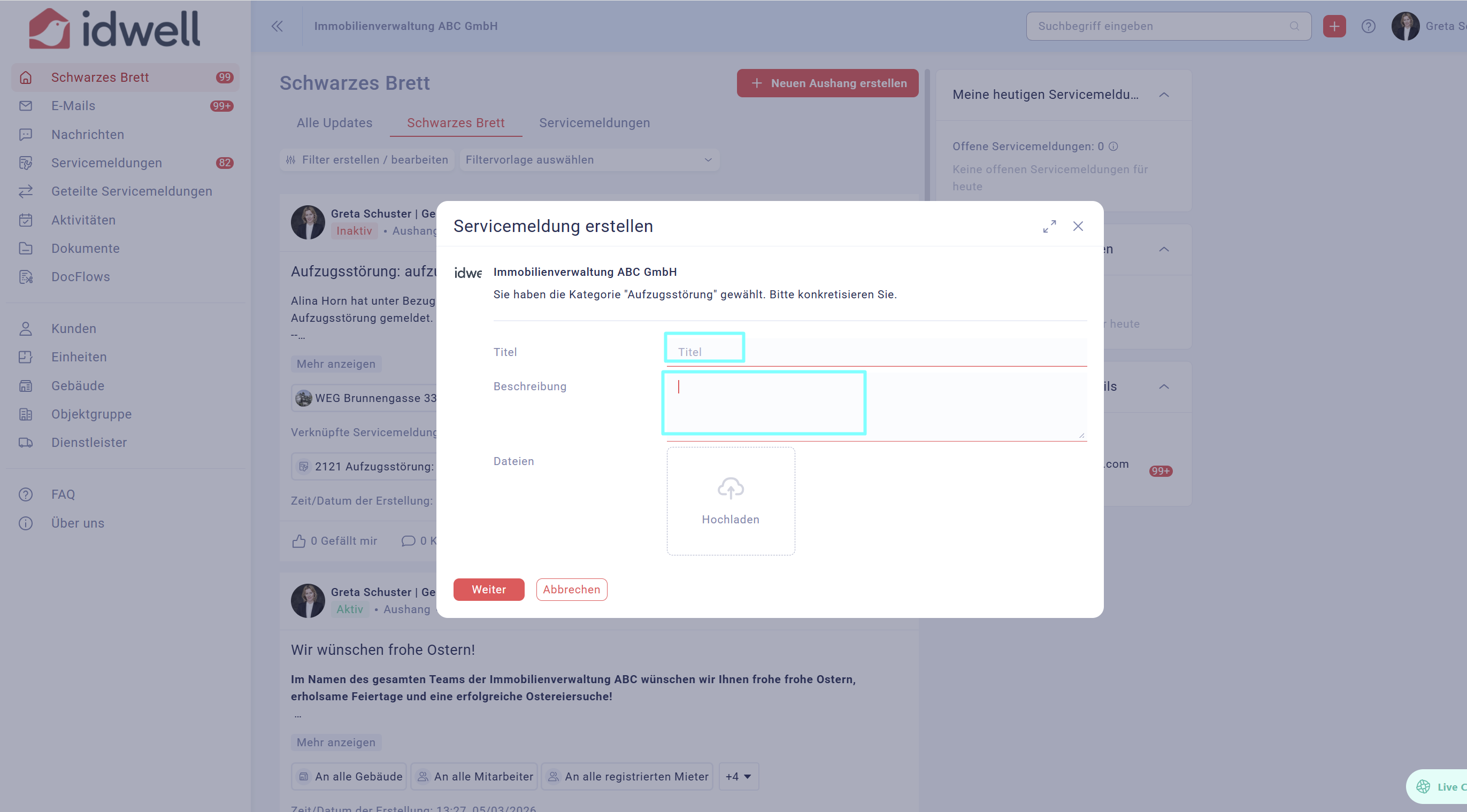The image size is (1467, 812).
Task: Click the Weiter button
Action: pos(488,590)
